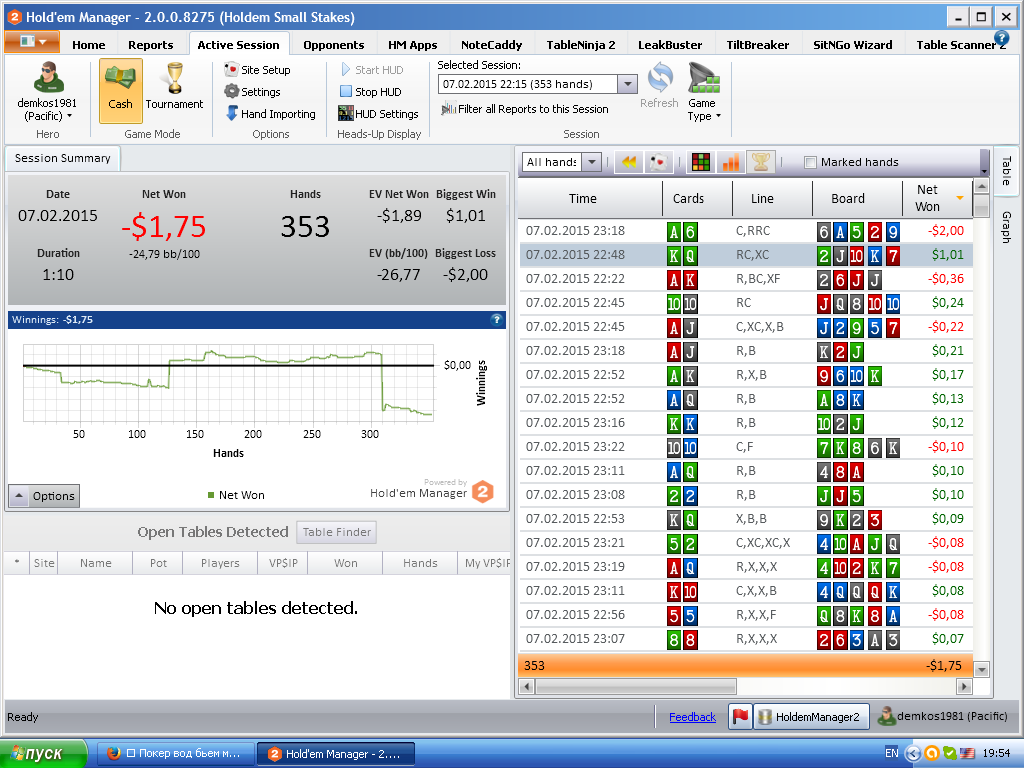Click the hands list scroll-down arrow
This screenshot has height=768, width=1024.
tap(981, 669)
